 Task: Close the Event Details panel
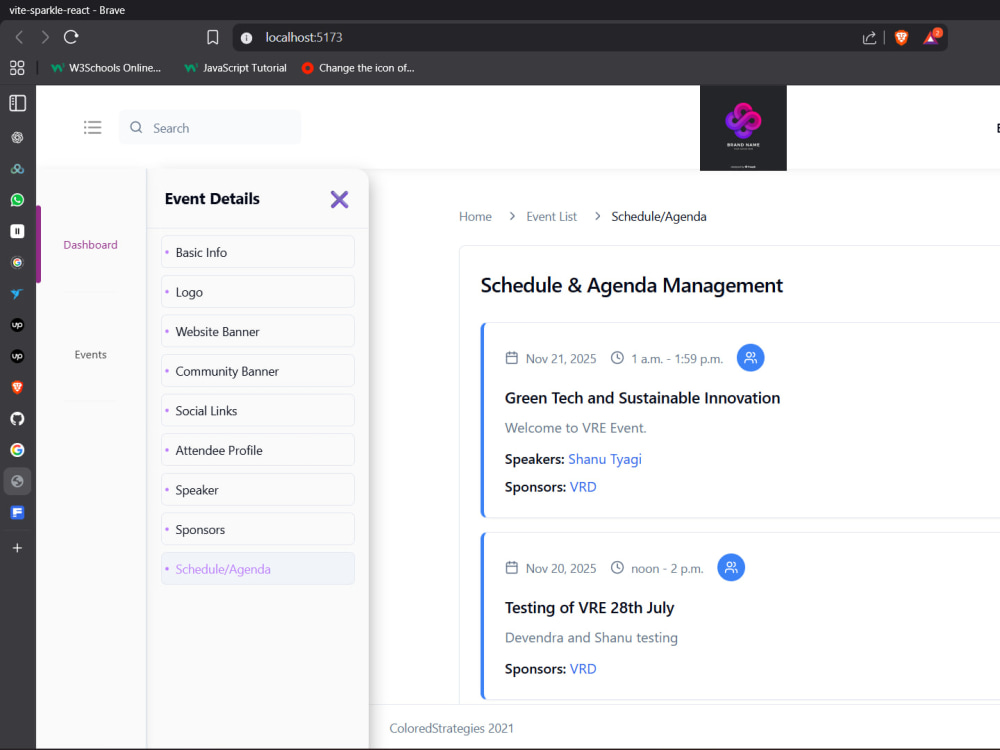(x=339, y=200)
